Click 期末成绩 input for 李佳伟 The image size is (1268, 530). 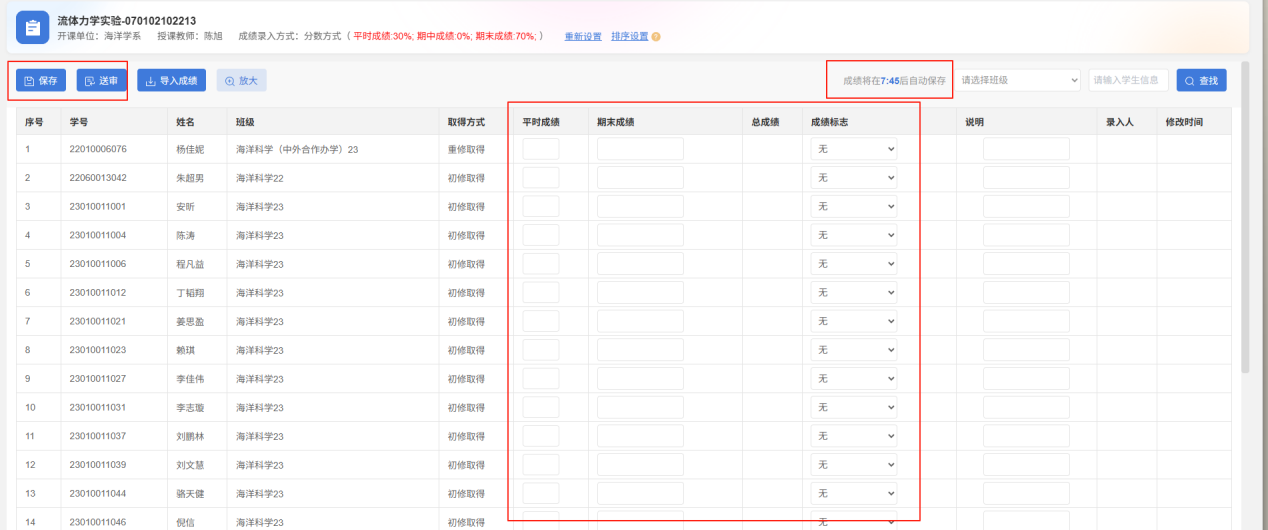click(x=640, y=379)
